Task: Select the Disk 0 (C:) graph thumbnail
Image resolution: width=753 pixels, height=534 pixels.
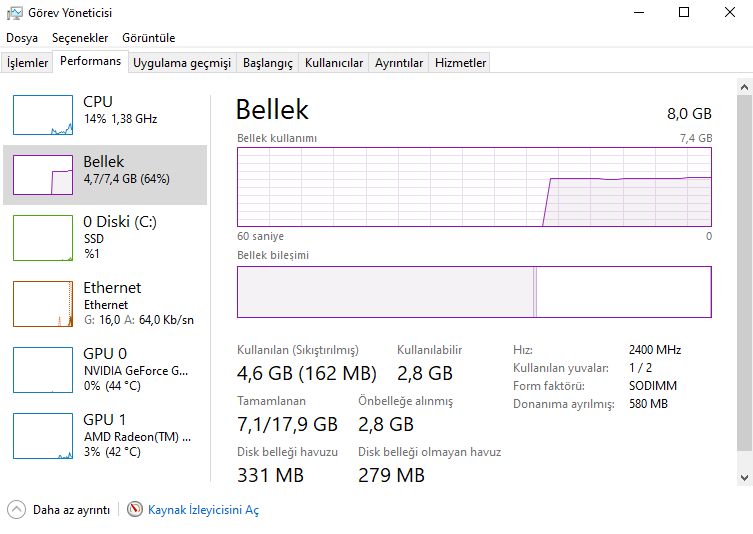Action: click(43, 237)
